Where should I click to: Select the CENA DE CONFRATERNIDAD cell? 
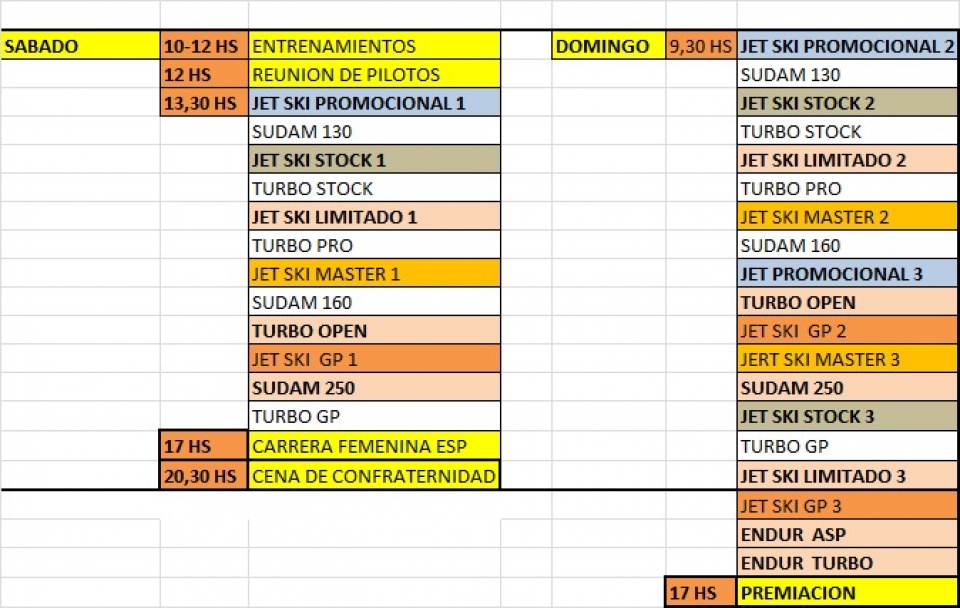[375, 476]
